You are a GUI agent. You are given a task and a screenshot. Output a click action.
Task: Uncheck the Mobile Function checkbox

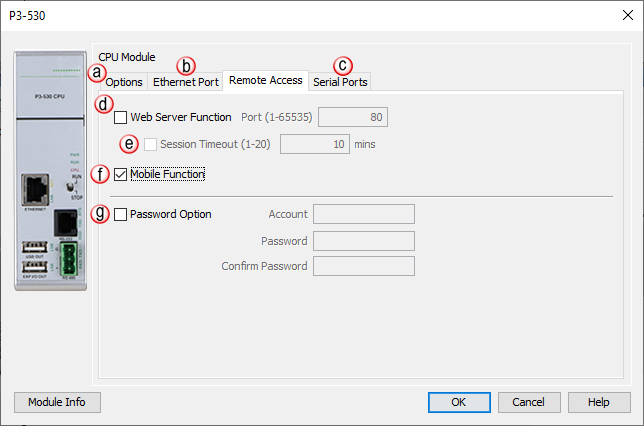click(x=121, y=175)
